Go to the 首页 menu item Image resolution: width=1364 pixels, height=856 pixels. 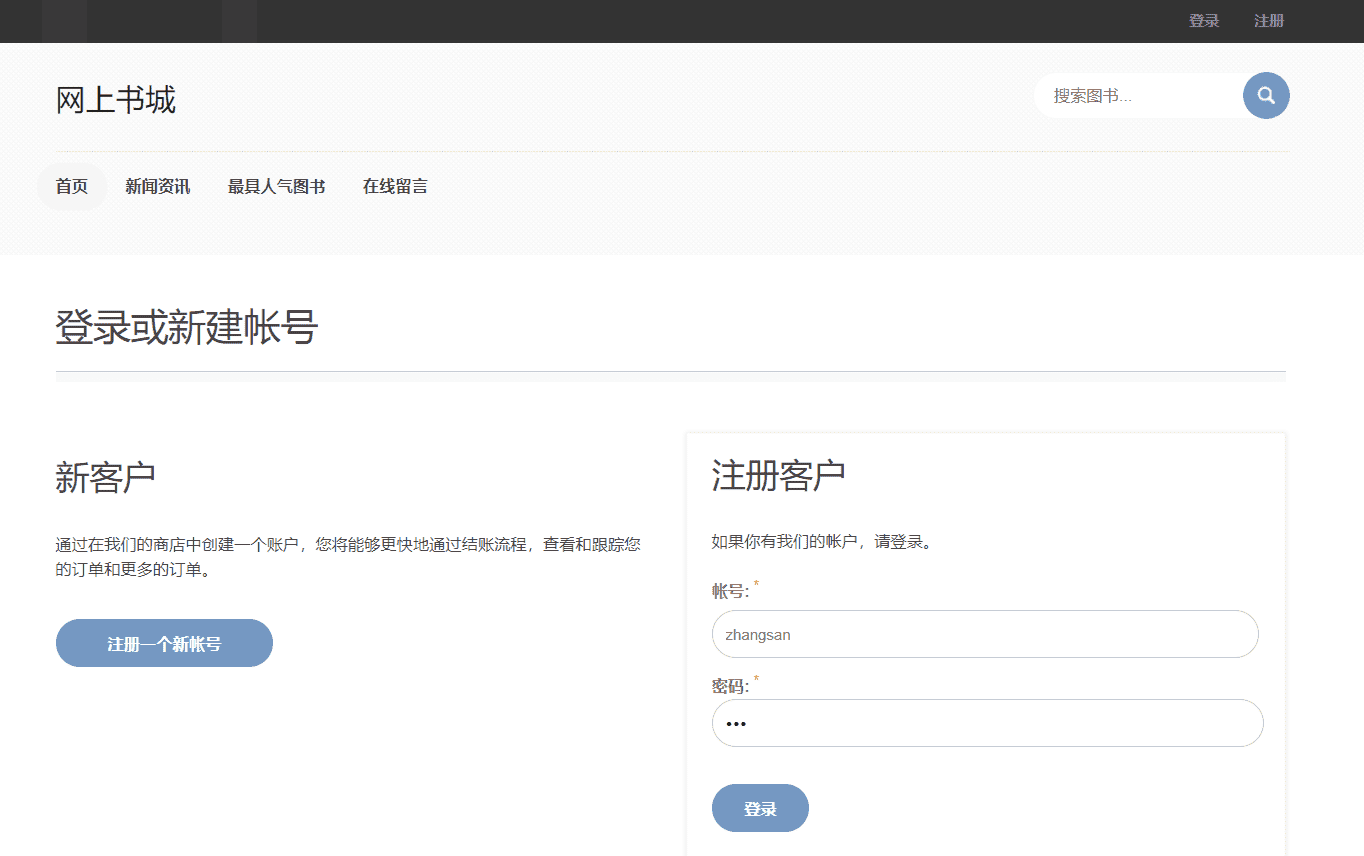[72, 186]
